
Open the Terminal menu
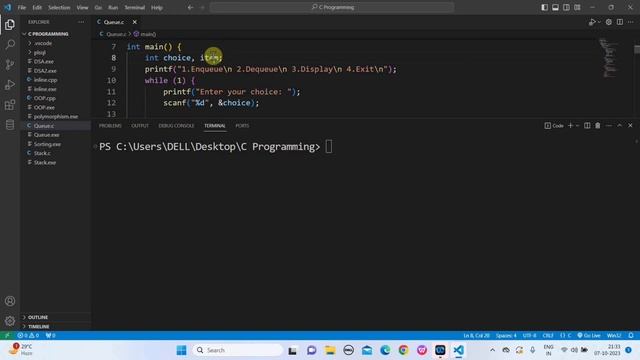point(135,7)
